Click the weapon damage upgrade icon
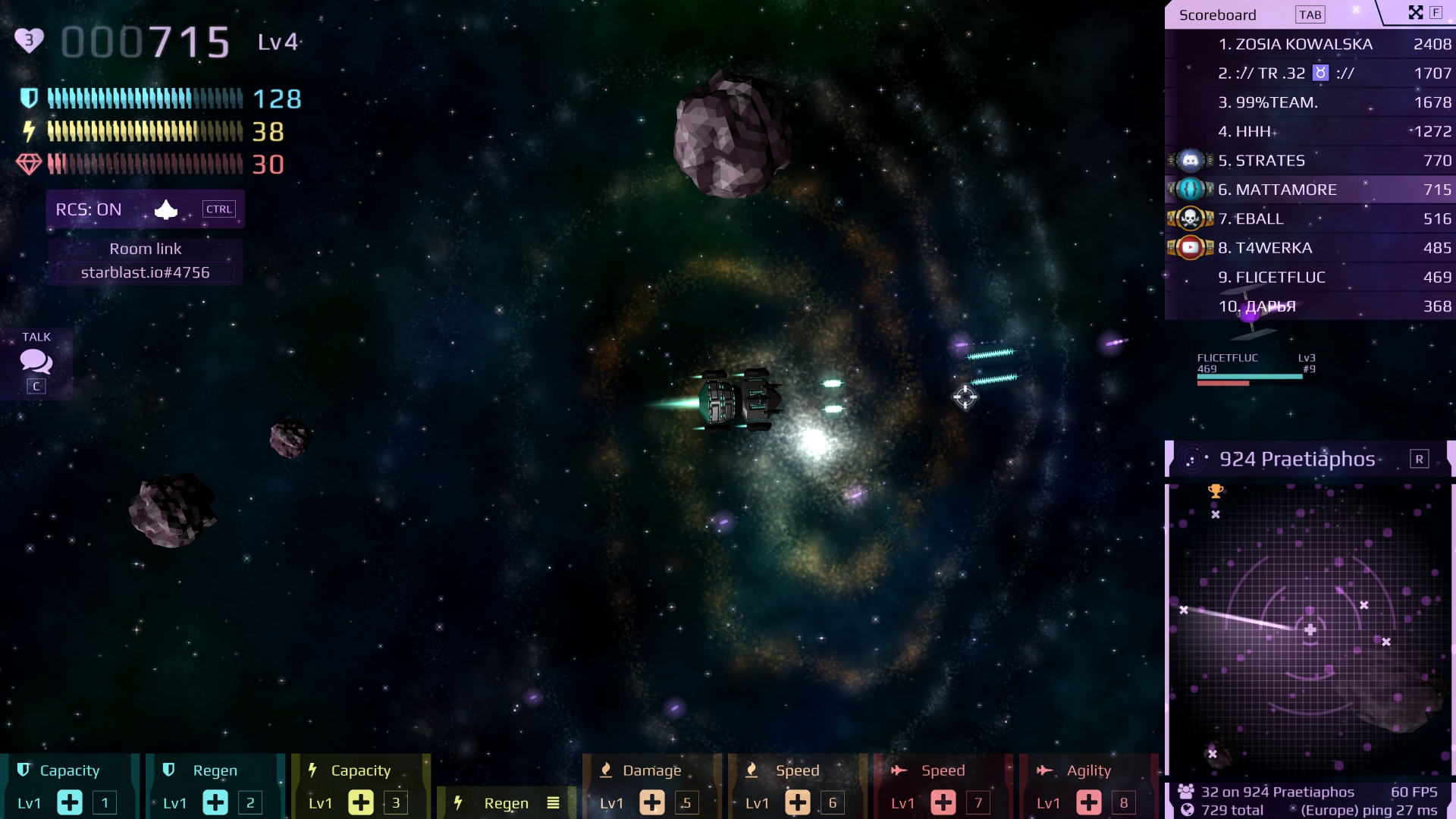This screenshot has width=1456, height=819. (649, 802)
